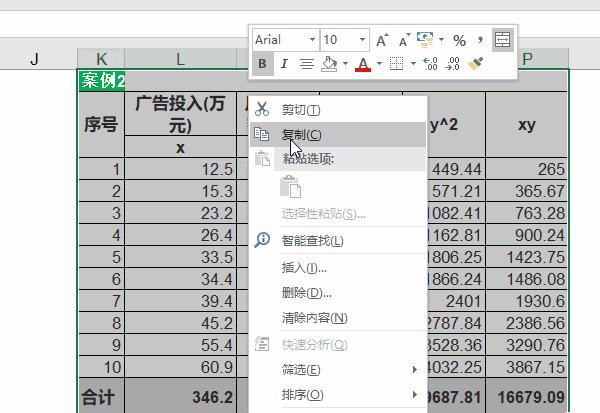Toggle Bold in mini toolbar
The height and width of the screenshot is (413, 600).
coord(262,64)
